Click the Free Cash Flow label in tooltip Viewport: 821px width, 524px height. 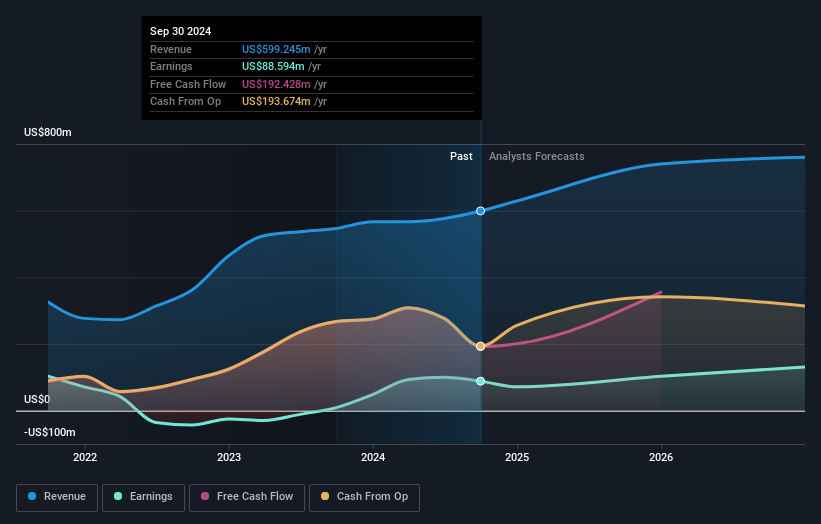pyautogui.click(x=188, y=84)
